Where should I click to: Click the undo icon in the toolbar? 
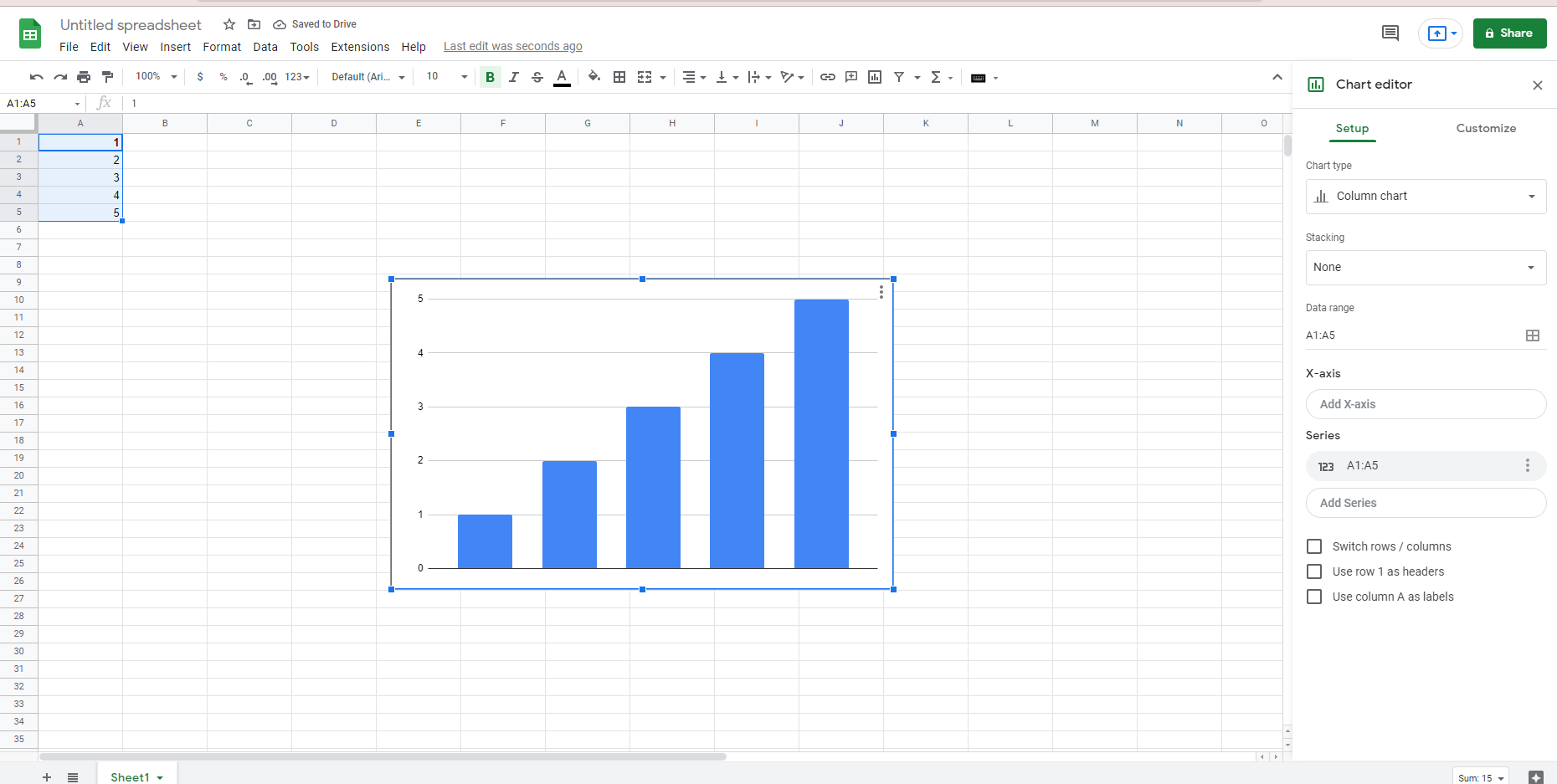point(36,77)
